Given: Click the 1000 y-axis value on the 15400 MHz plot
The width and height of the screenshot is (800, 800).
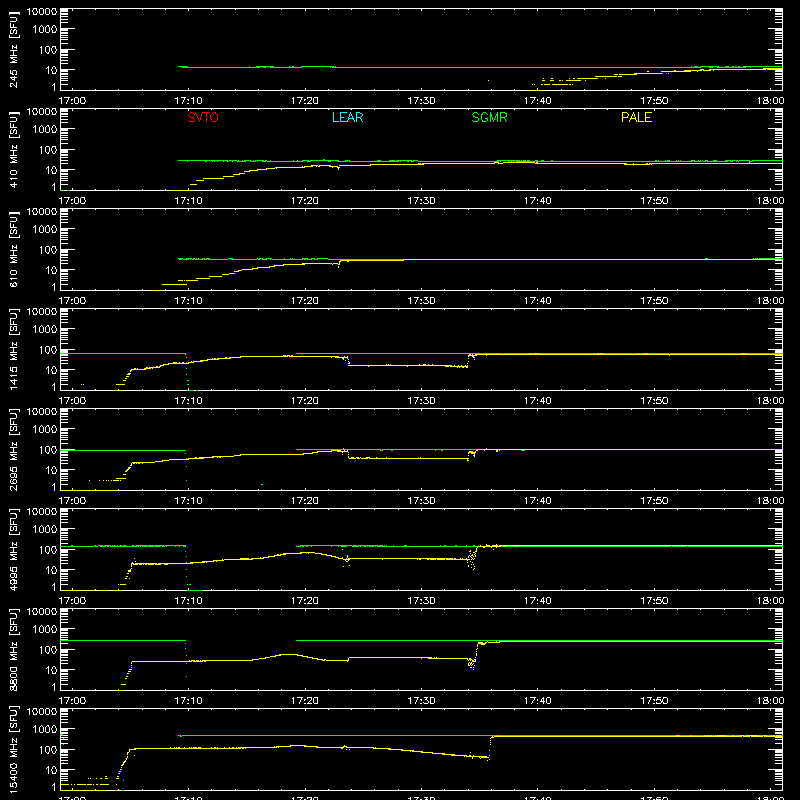Looking at the screenshot, I should click(x=45, y=730).
